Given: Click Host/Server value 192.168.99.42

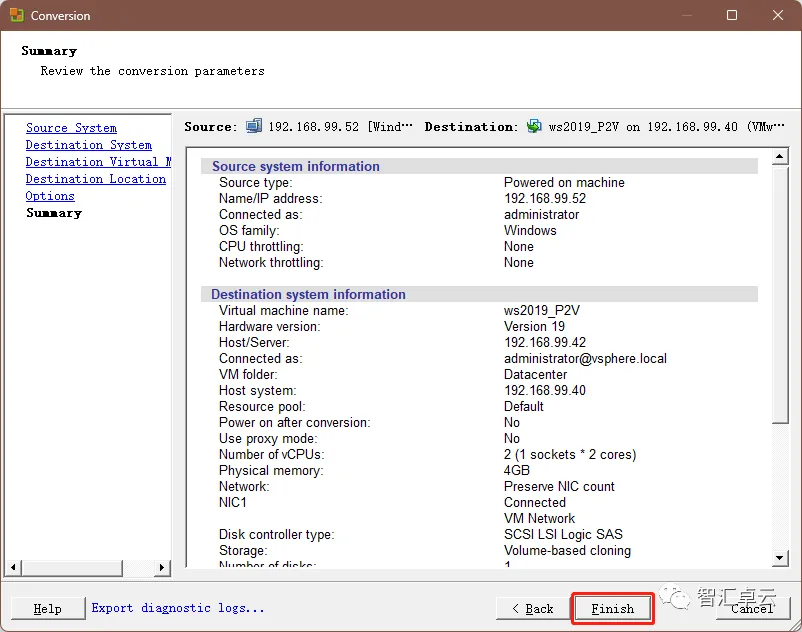Looking at the screenshot, I should tap(545, 342).
